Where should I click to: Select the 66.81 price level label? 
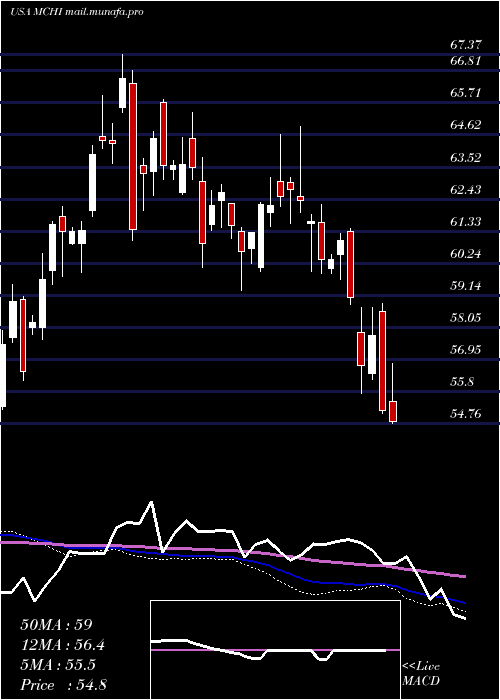coord(466,60)
